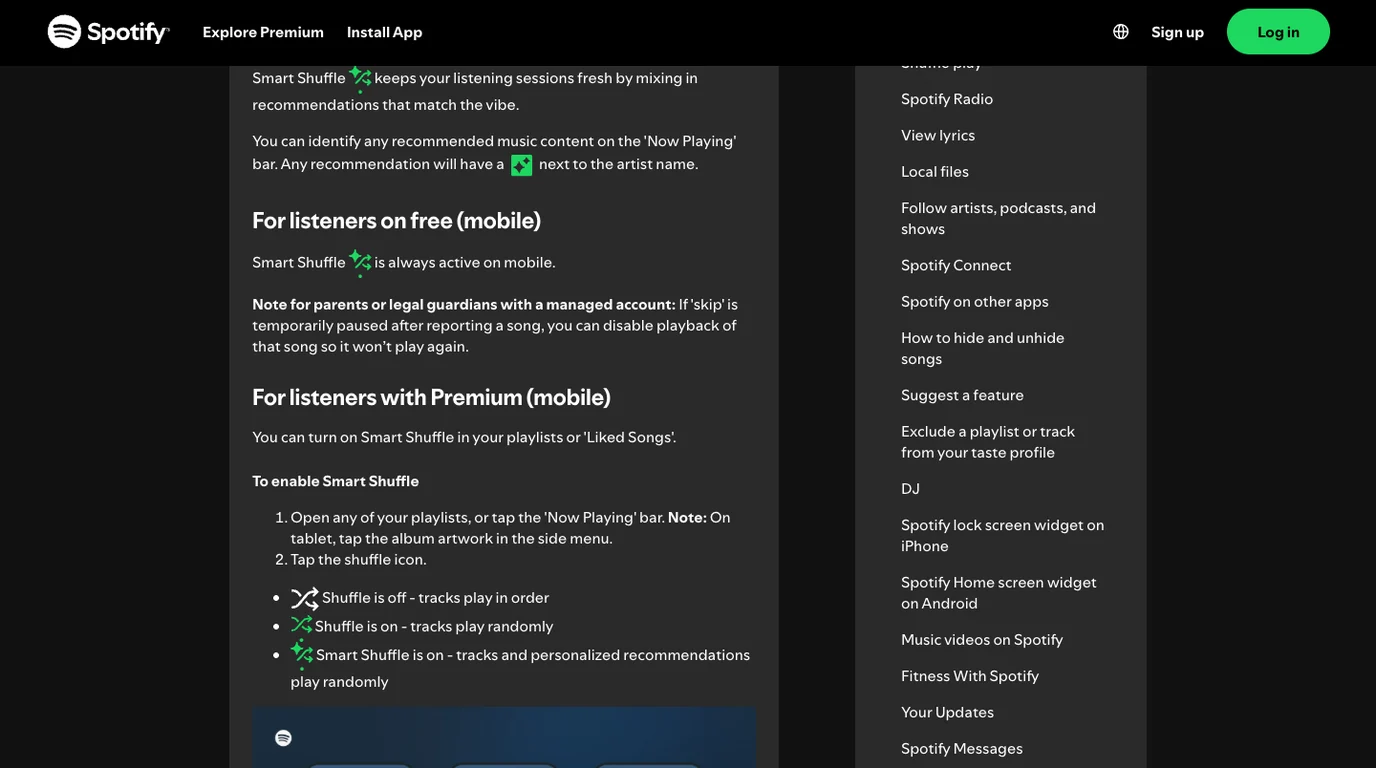Click 'Note for parents or legal guardians' text

464,304
